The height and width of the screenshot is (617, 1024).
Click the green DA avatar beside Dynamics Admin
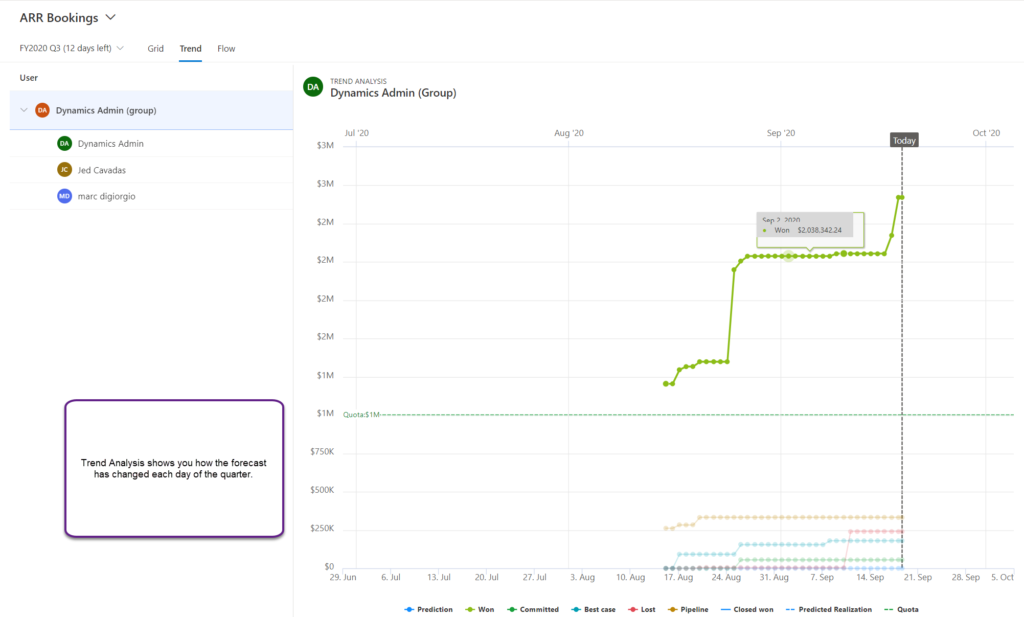64,144
